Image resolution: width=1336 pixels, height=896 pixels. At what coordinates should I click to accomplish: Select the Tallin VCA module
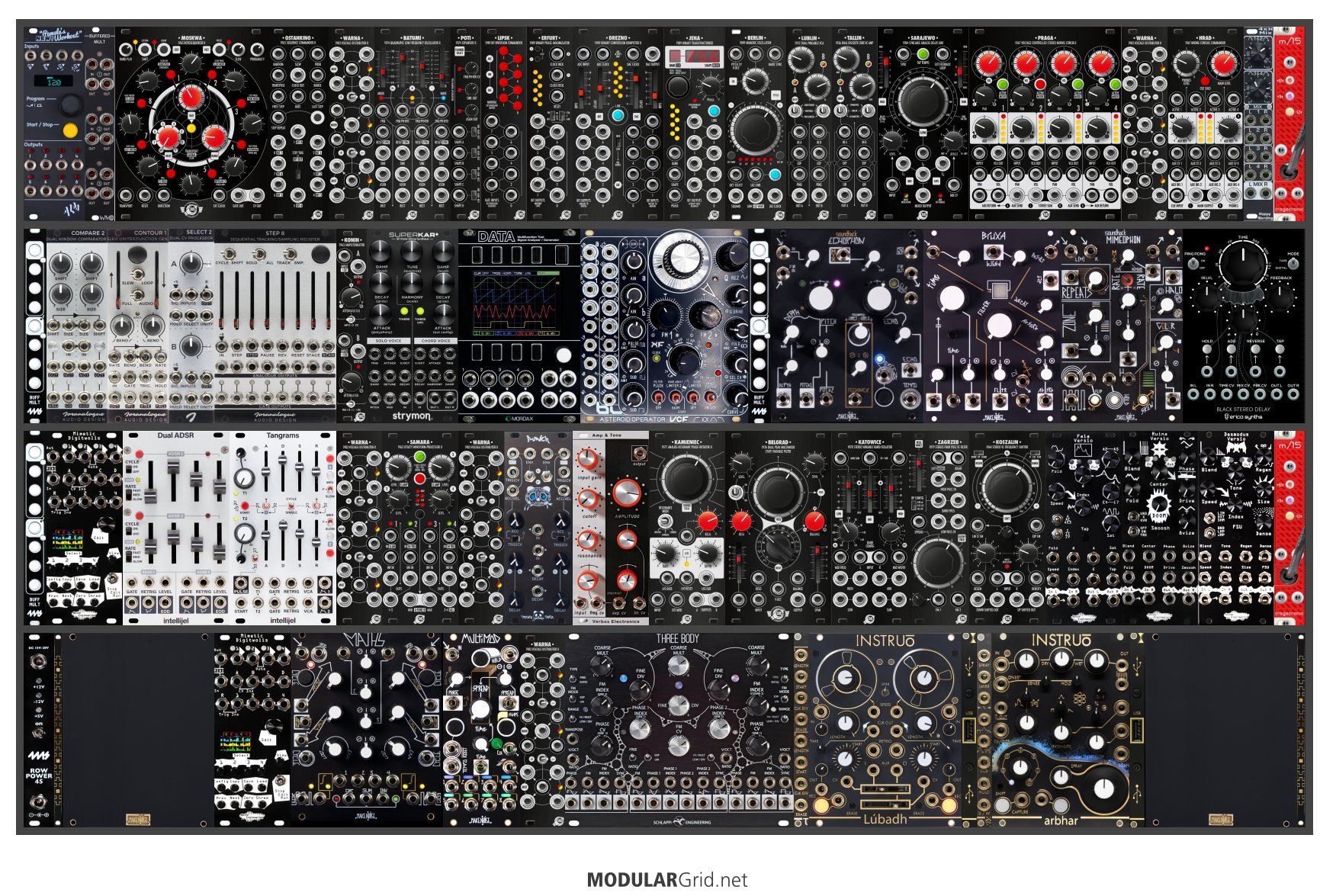tap(855, 124)
